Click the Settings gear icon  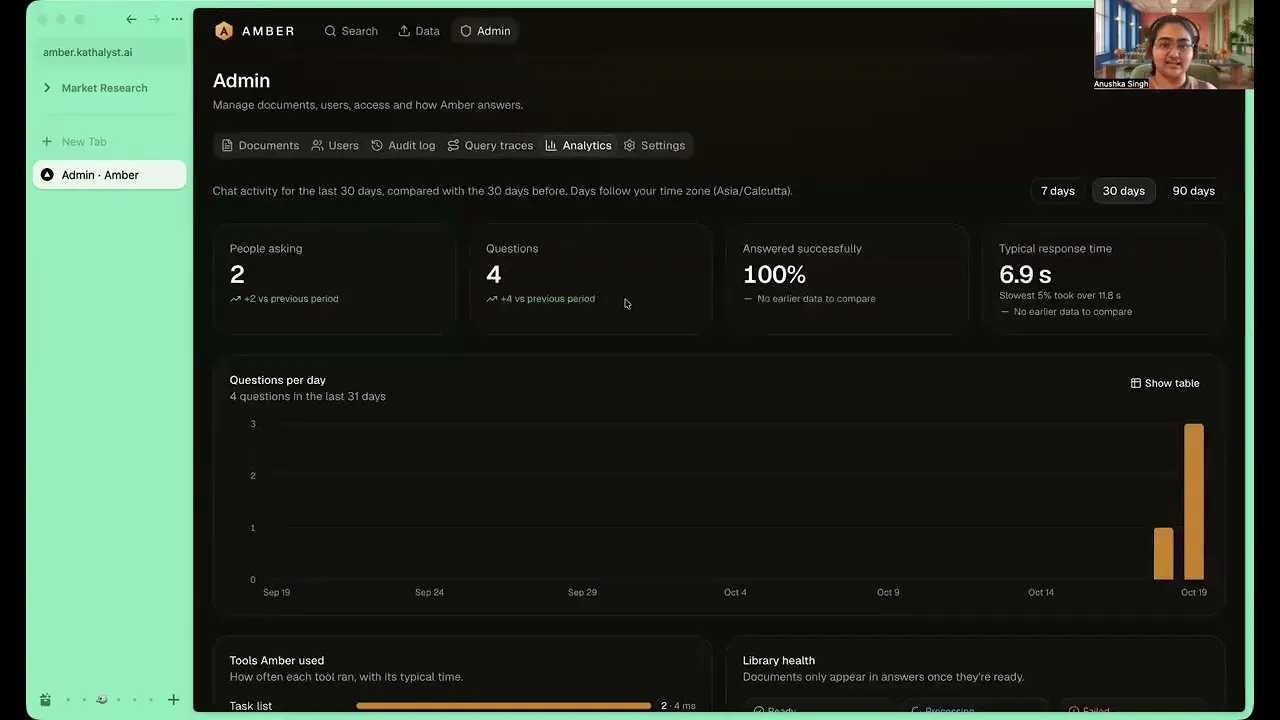tap(630, 145)
